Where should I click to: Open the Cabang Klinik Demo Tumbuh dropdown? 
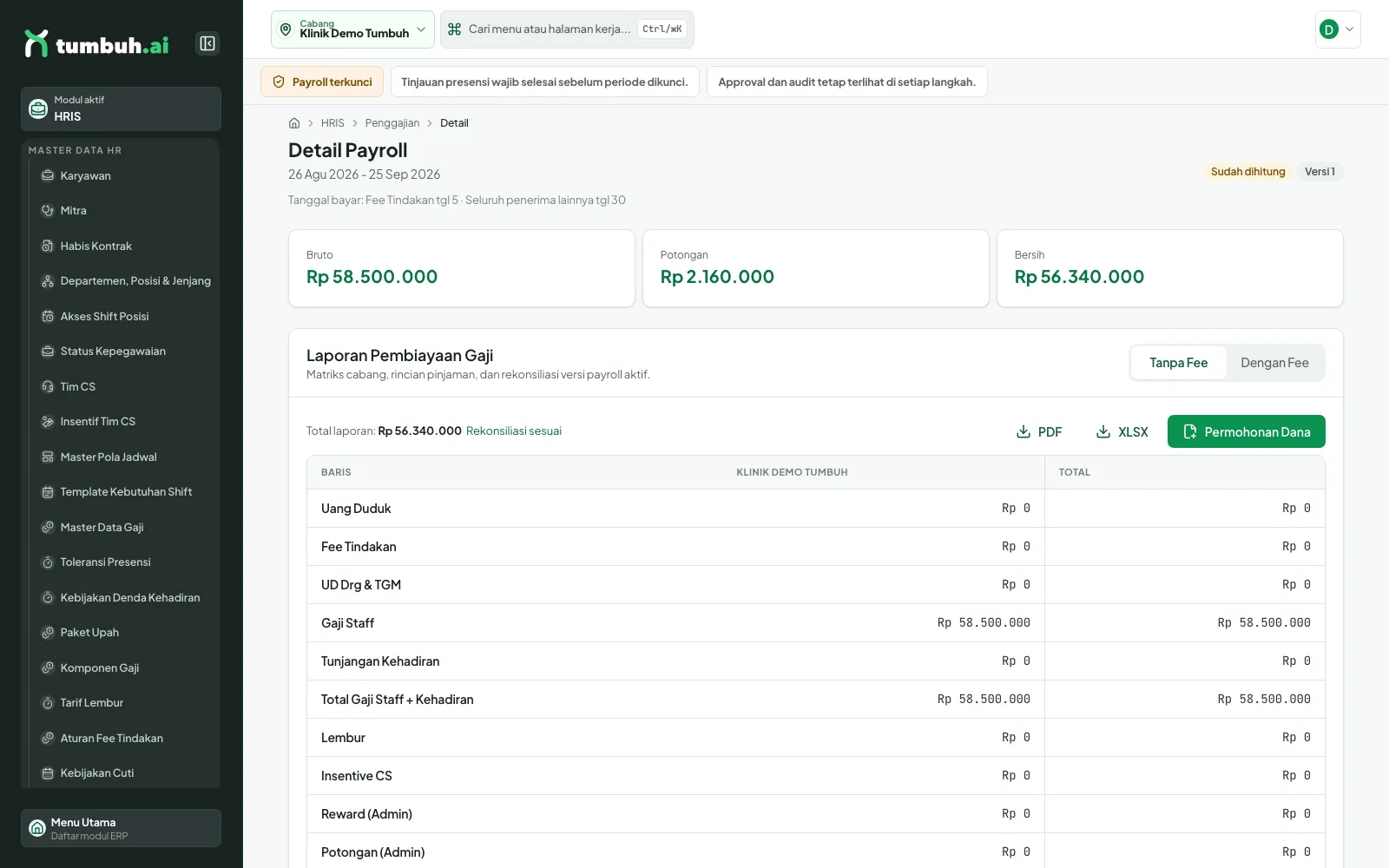coord(352,30)
